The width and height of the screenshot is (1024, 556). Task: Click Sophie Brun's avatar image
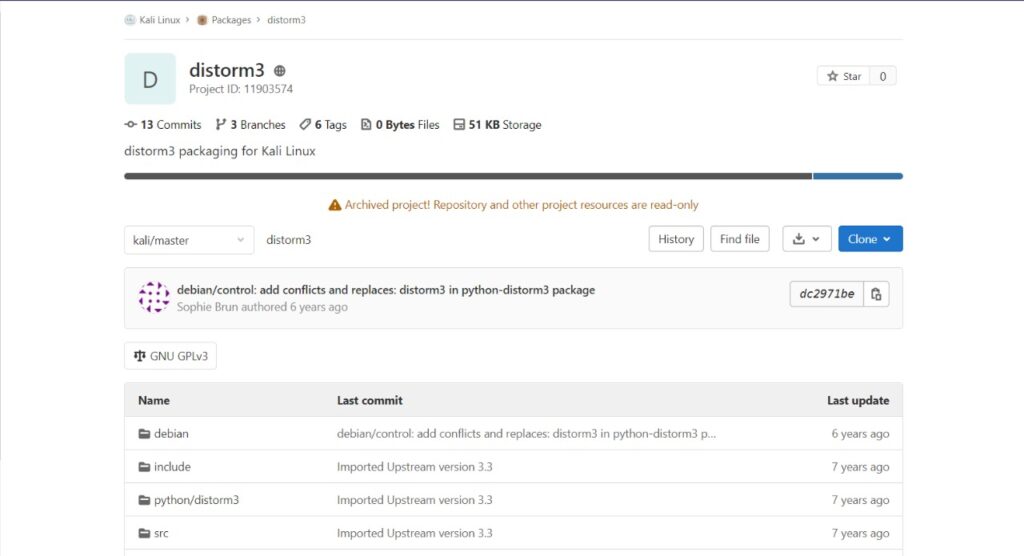(x=154, y=297)
